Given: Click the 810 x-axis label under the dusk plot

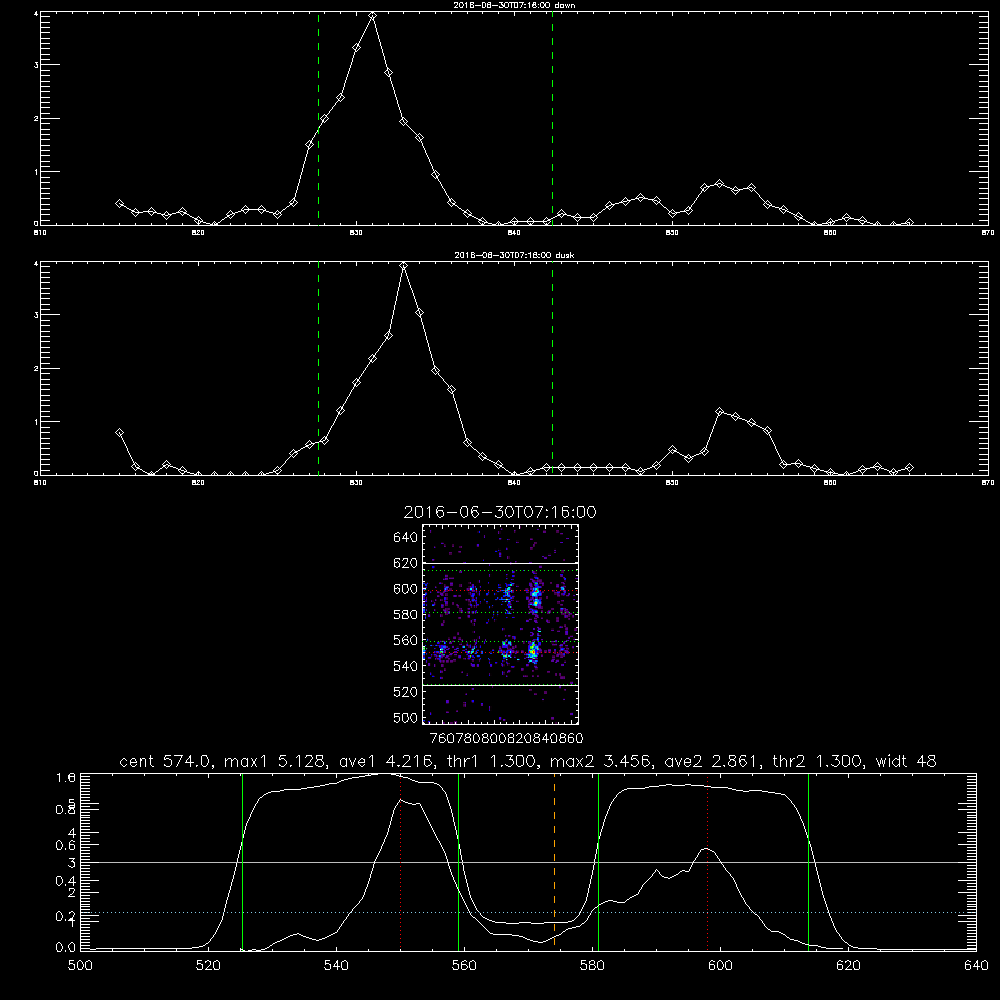Looking at the screenshot, I should pyautogui.click(x=40, y=483).
